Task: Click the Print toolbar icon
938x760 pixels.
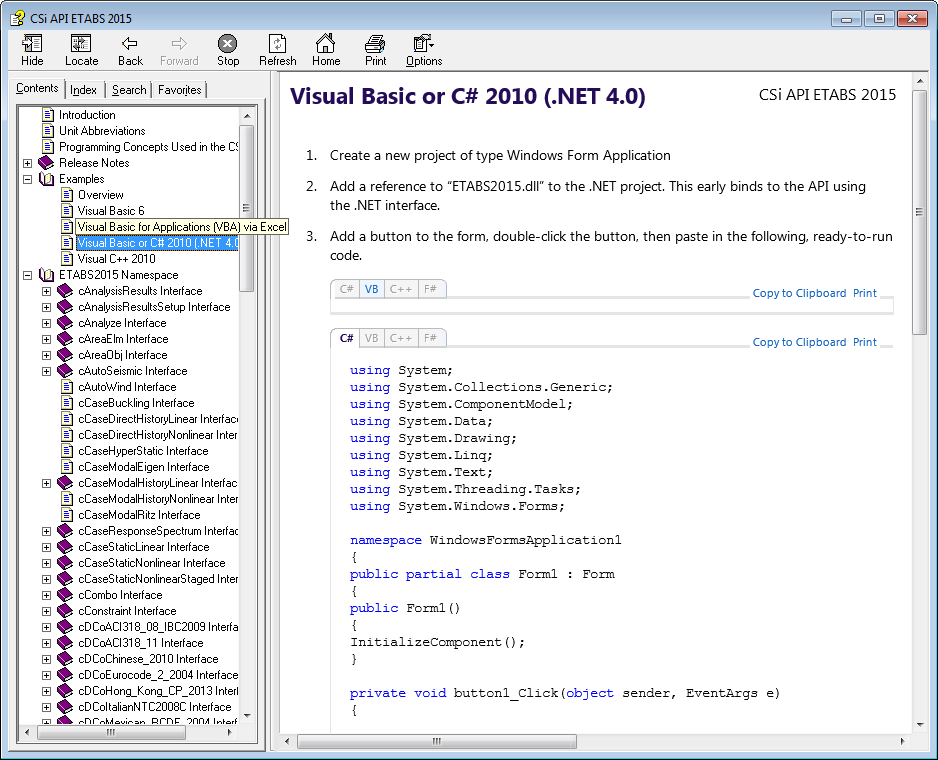Action: coord(375,50)
